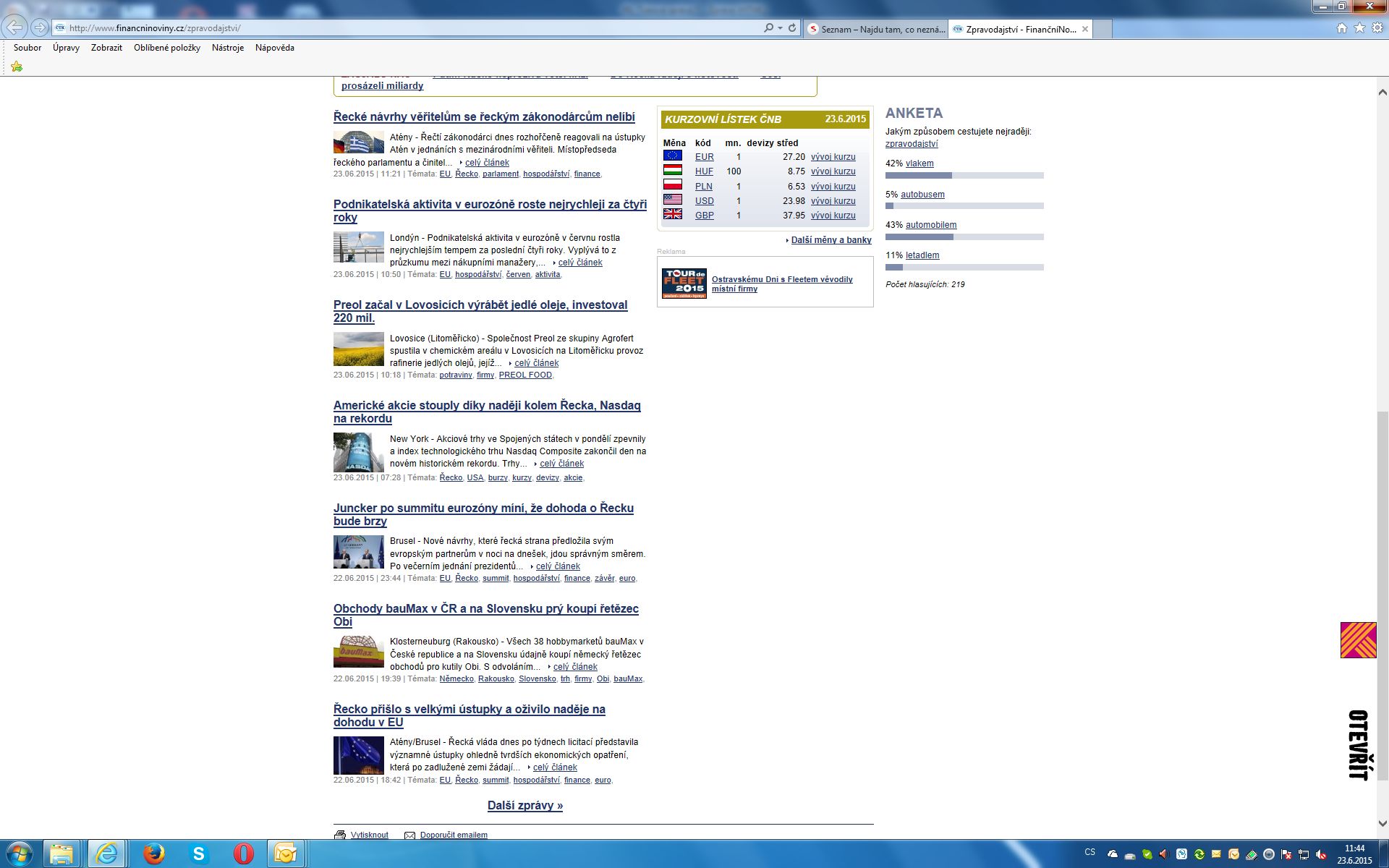Image resolution: width=1389 pixels, height=868 pixels.
Task: Open article Řecko přišlo s velkými ústupky
Action: click(470, 715)
